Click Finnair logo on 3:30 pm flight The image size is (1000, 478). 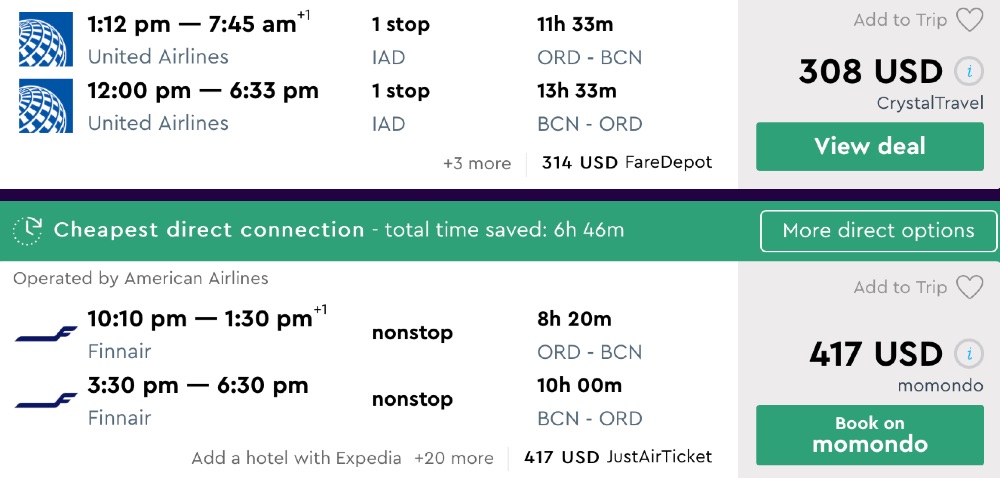[46, 400]
